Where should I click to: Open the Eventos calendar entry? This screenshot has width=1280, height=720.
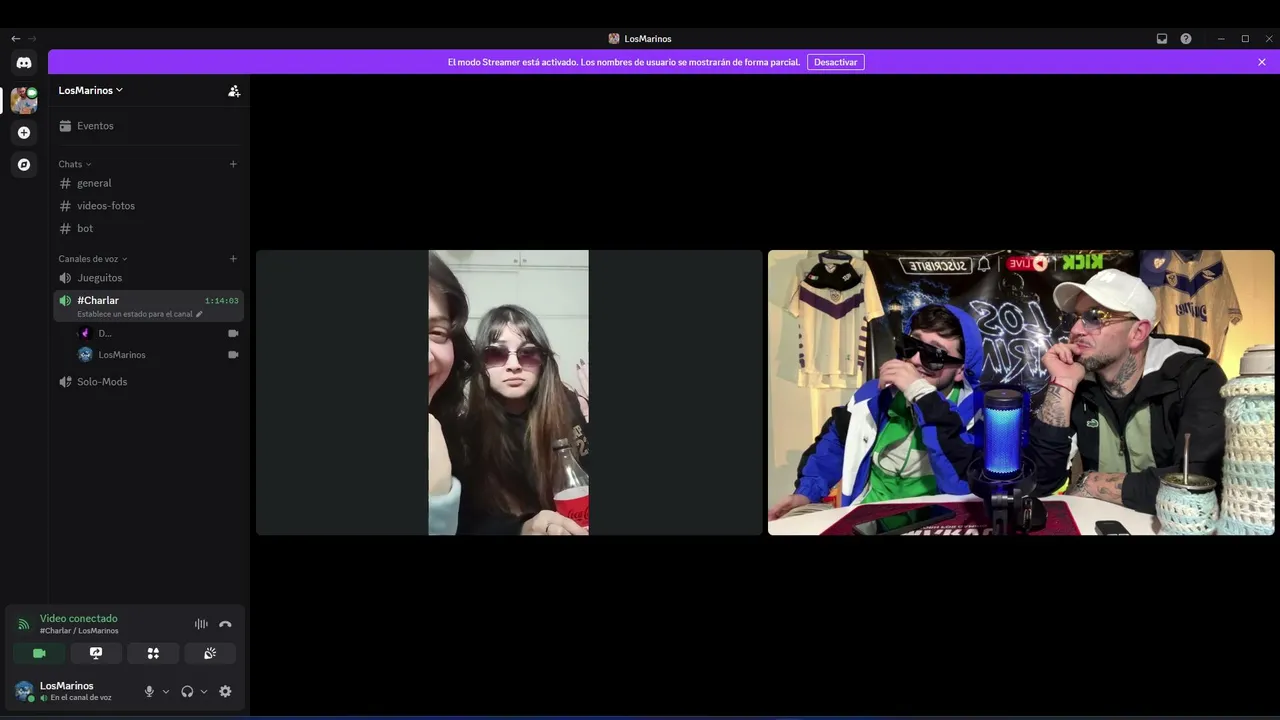coord(149,126)
